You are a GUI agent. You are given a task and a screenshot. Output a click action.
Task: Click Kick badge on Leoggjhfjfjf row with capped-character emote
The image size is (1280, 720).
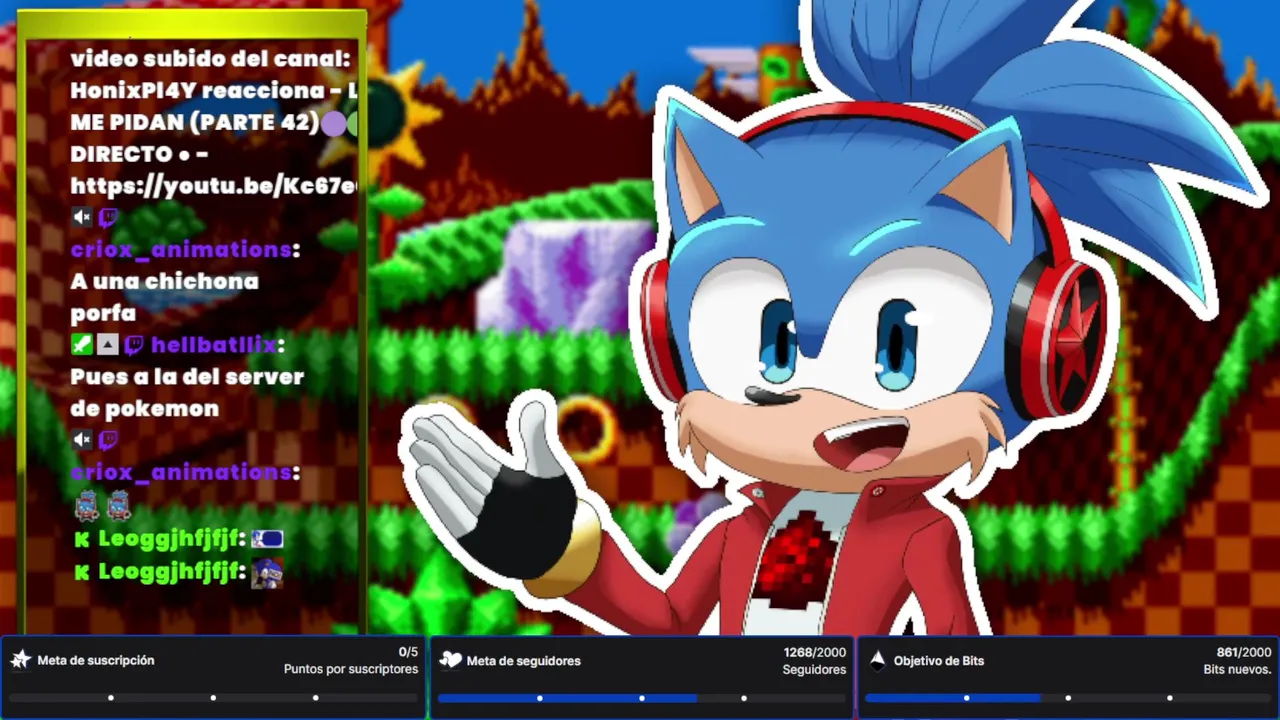point(82,572)
